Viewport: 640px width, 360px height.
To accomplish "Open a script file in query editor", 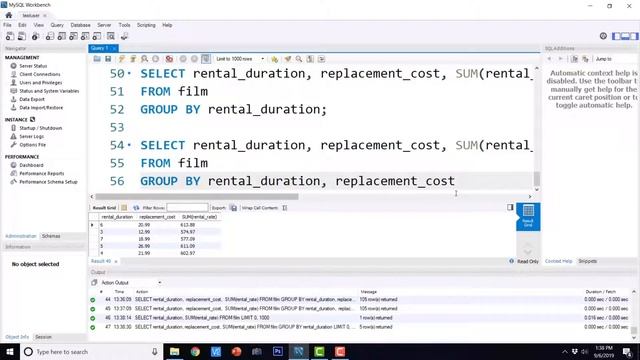I will 97,59.
